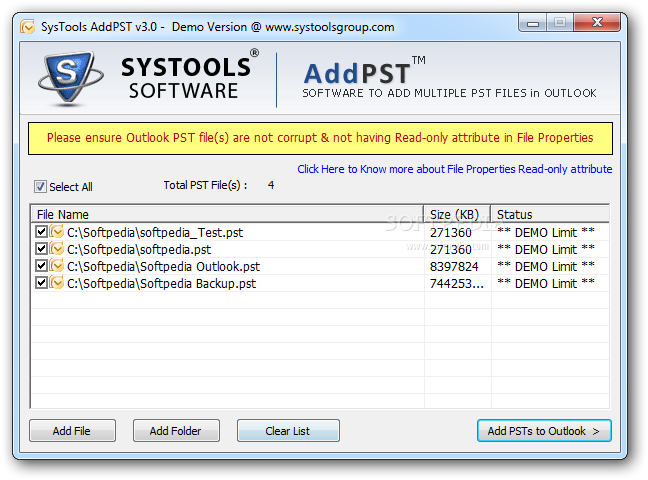
Task: Uncheck the Softpedia Outlook.pst checkbox
Action: point(41,265)
